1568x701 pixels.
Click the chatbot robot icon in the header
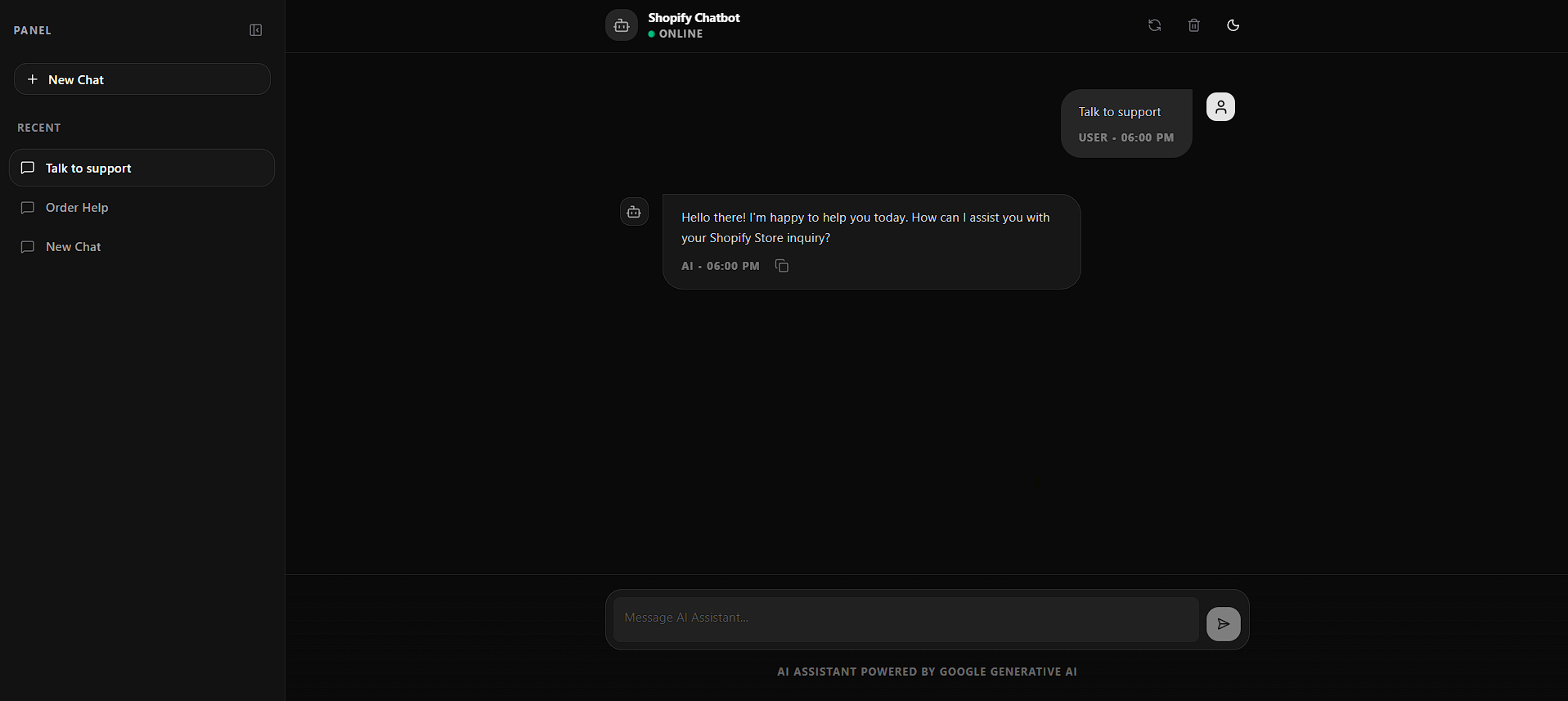[621, 25]
